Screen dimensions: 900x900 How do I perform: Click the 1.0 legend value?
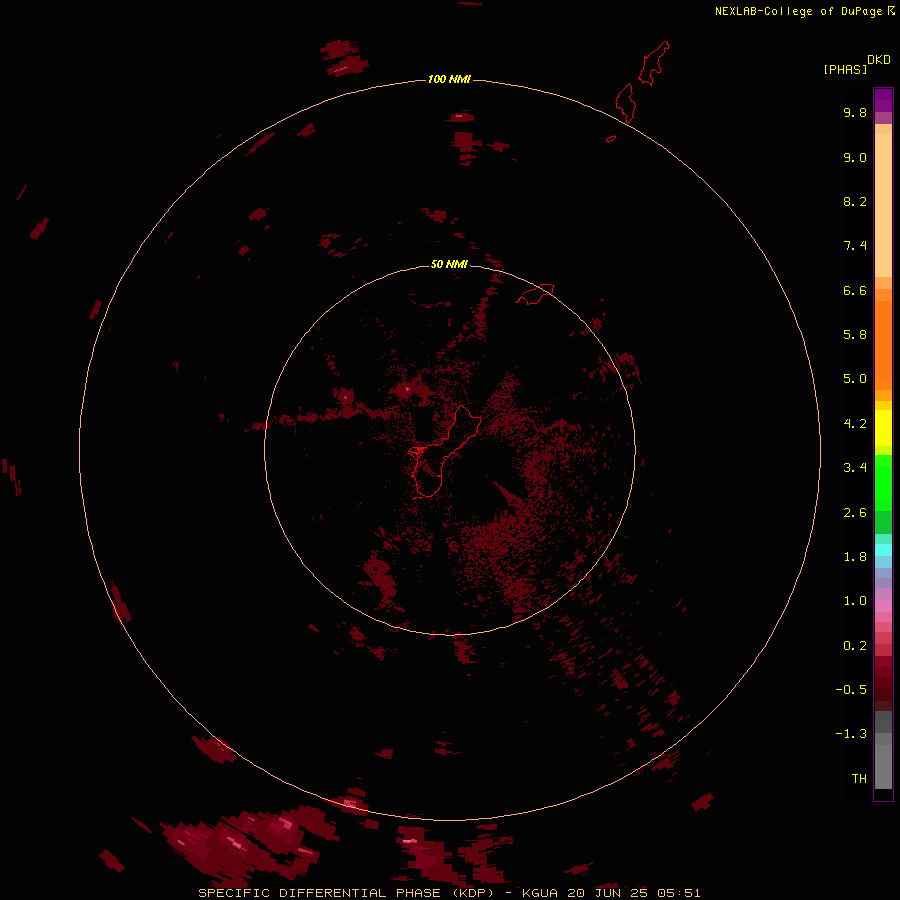(855, 601)
